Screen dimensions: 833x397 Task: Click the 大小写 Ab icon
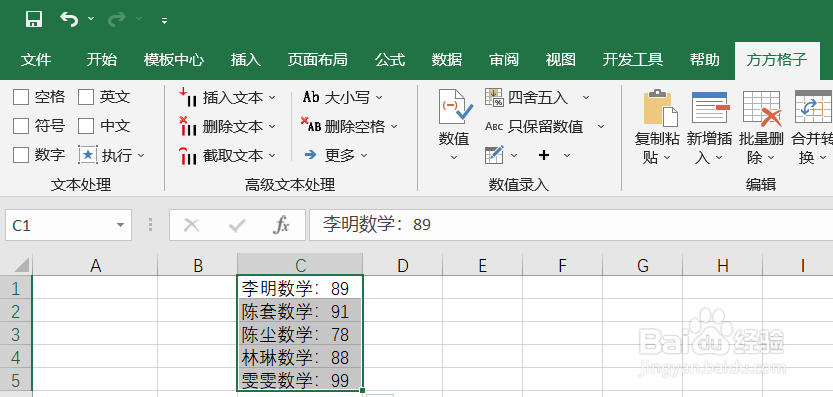tap(311, 97)
